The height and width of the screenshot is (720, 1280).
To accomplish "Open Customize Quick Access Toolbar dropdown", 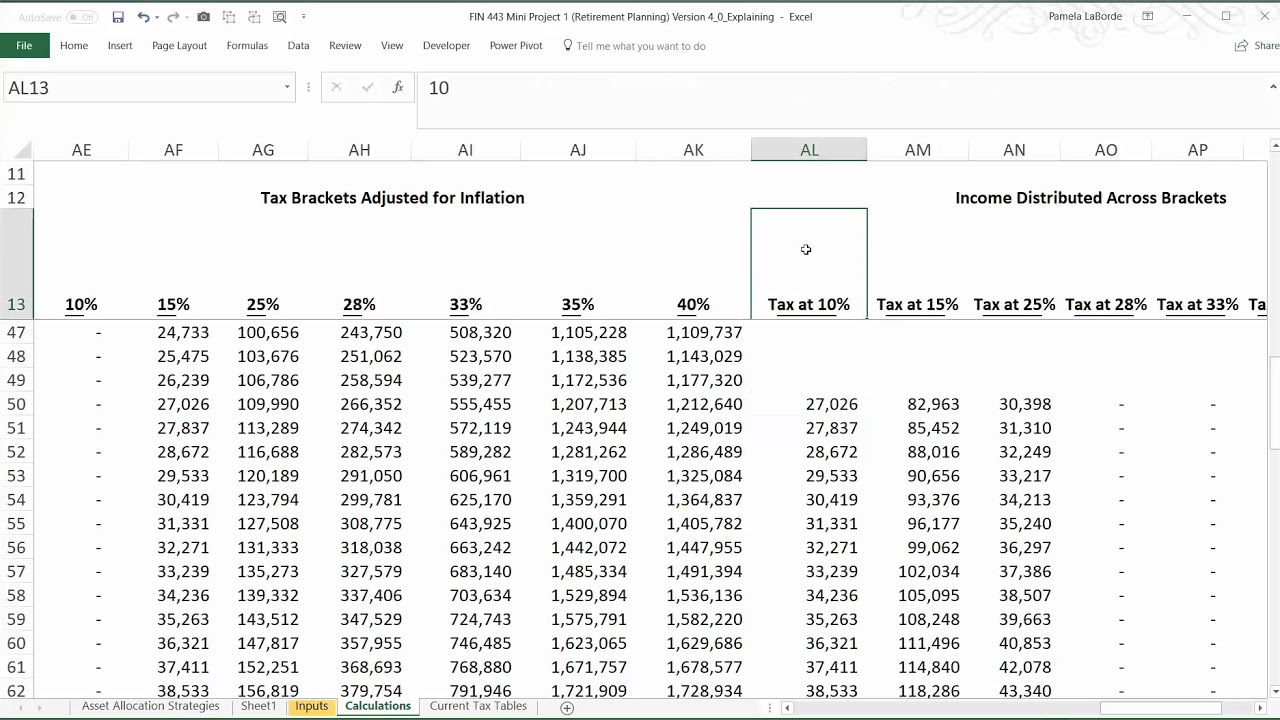I will click(303, 17).
